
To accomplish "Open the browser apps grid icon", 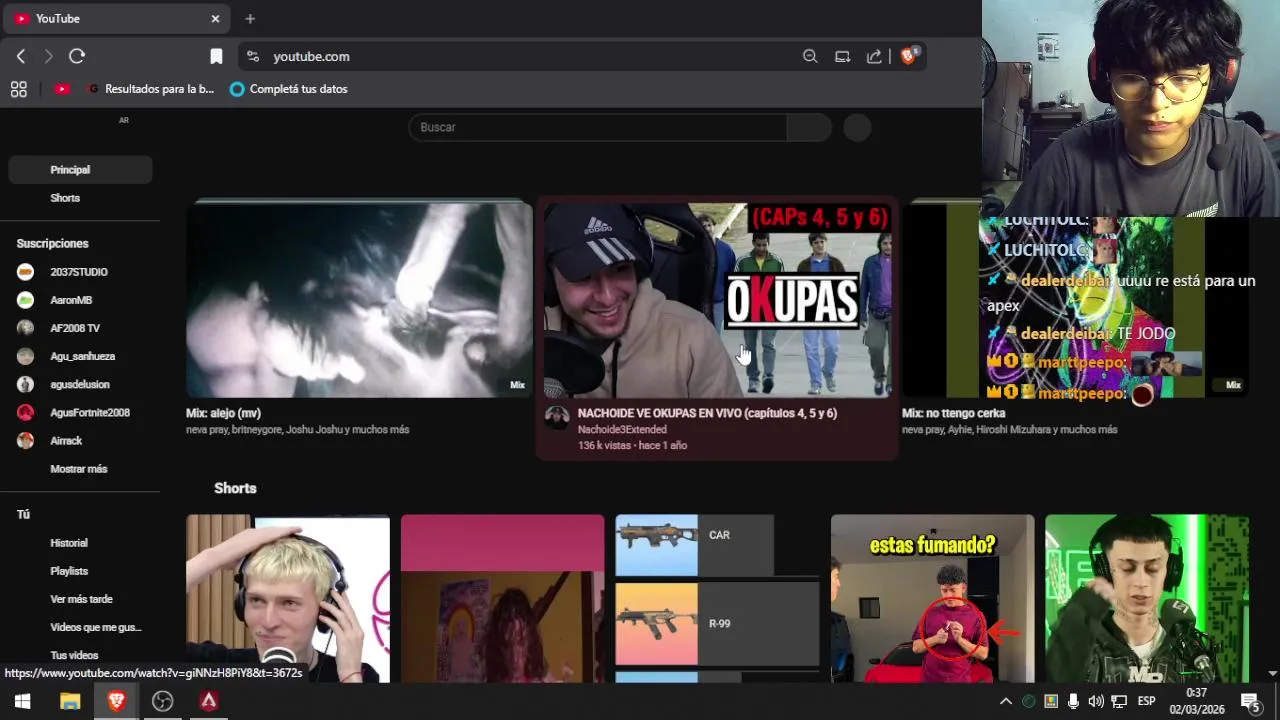I will pyautogui.click(x=18, y=89).
